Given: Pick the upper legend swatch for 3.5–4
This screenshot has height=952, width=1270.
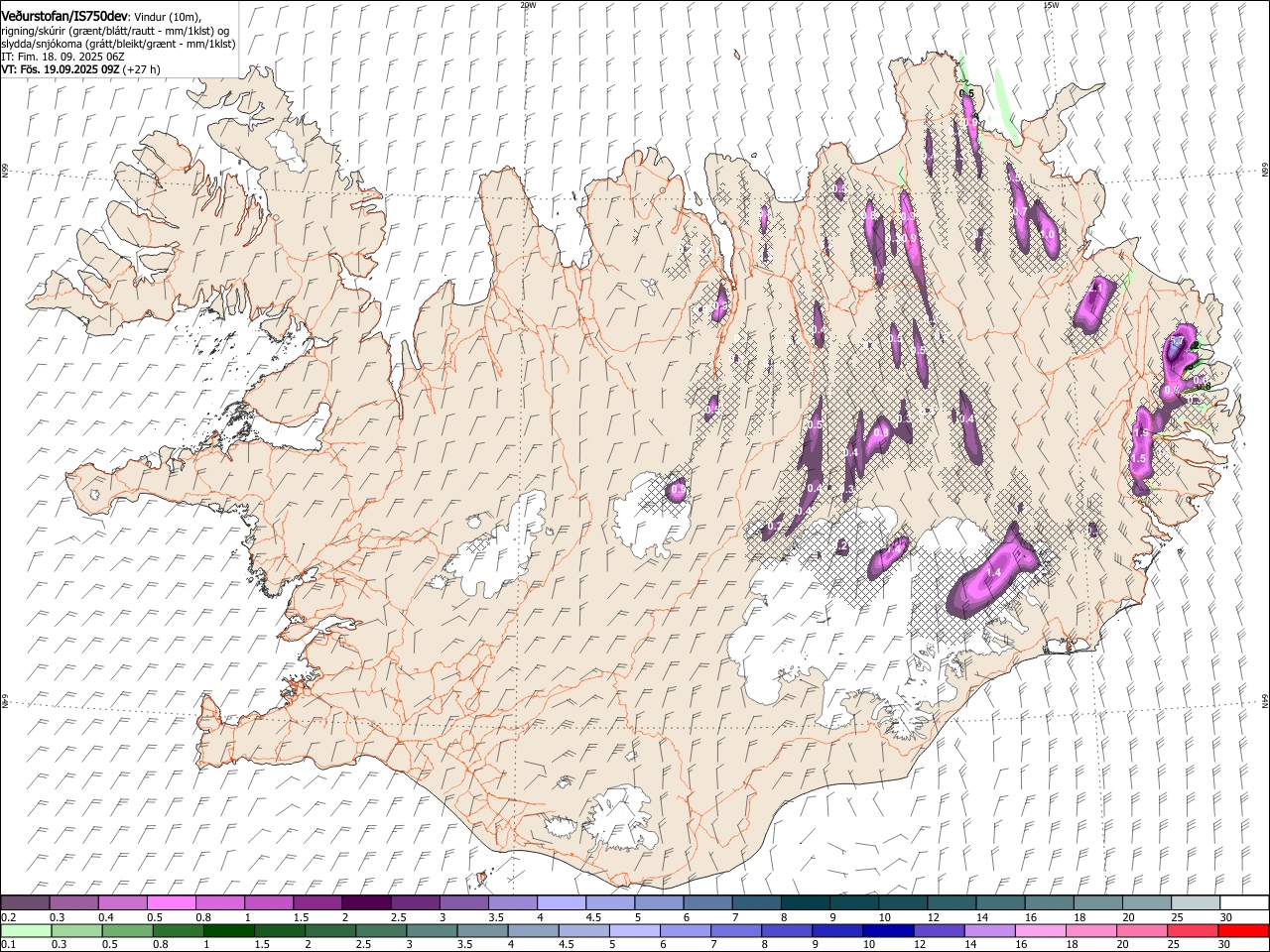Looking at the screenshot, I should 512,903.
